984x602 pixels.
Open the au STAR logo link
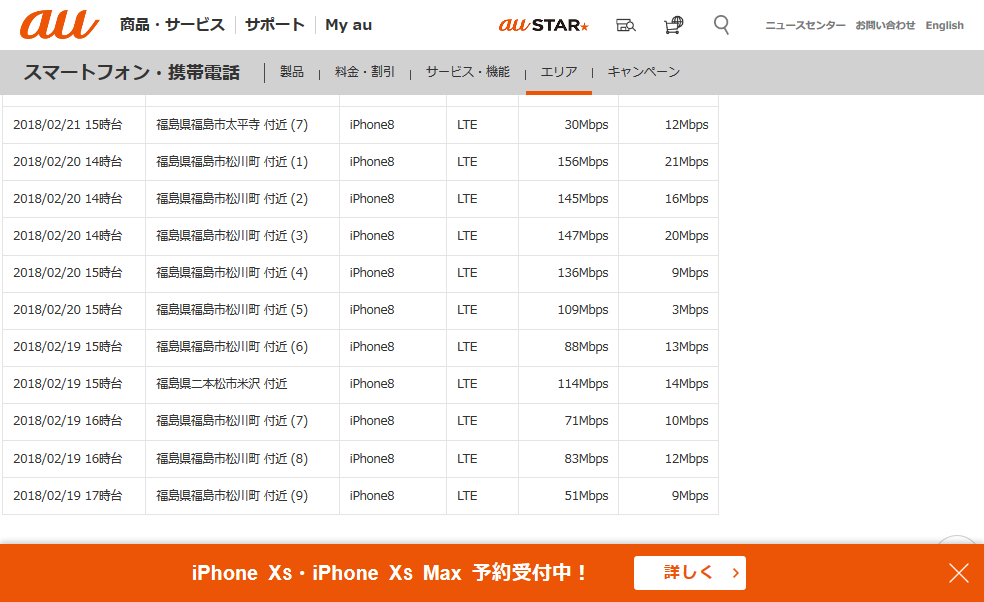tap(543, 25)
